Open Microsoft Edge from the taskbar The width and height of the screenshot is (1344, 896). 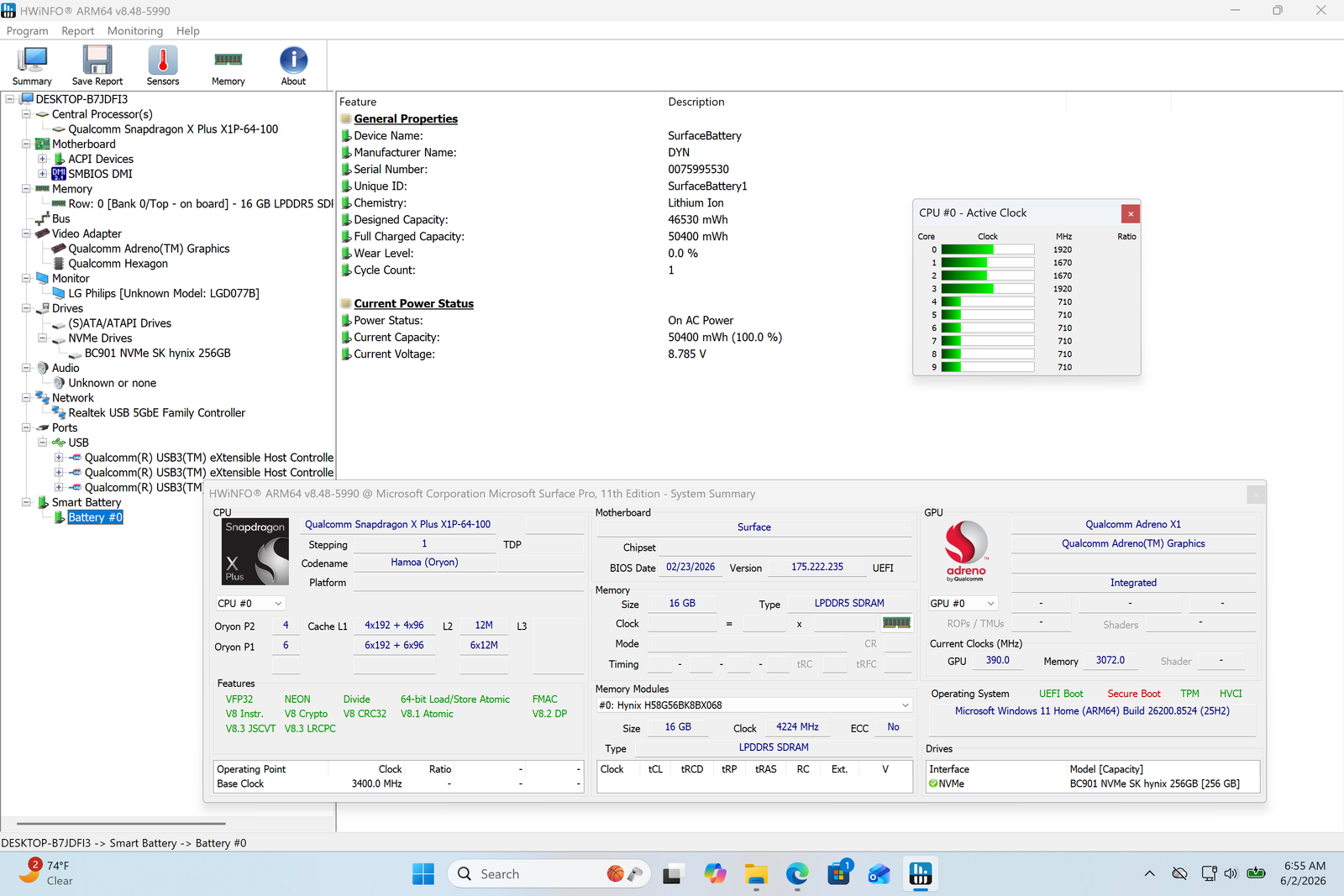tap(797, 874)
